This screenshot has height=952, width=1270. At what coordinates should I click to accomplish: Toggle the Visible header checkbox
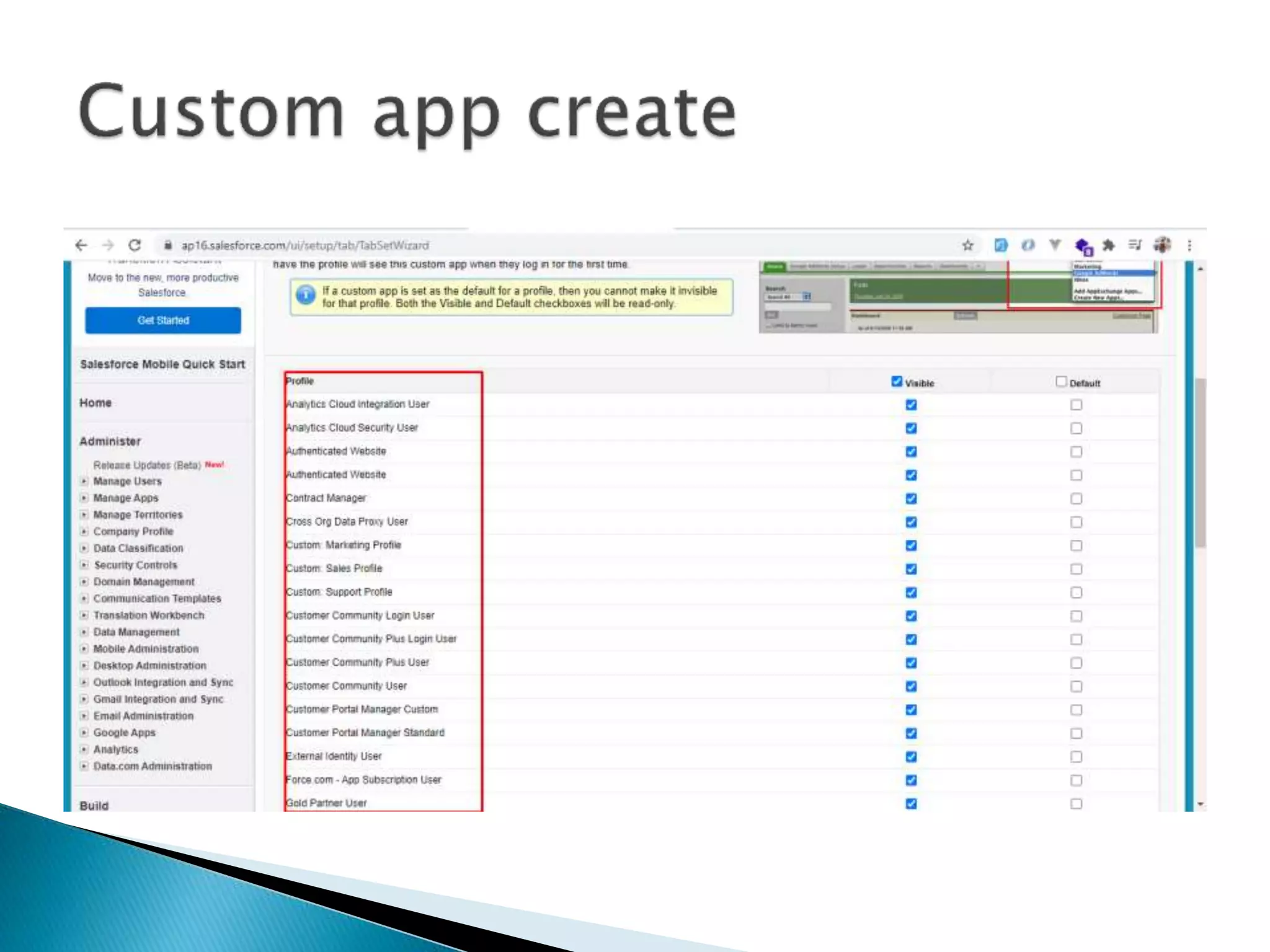(x=897, y=382)
